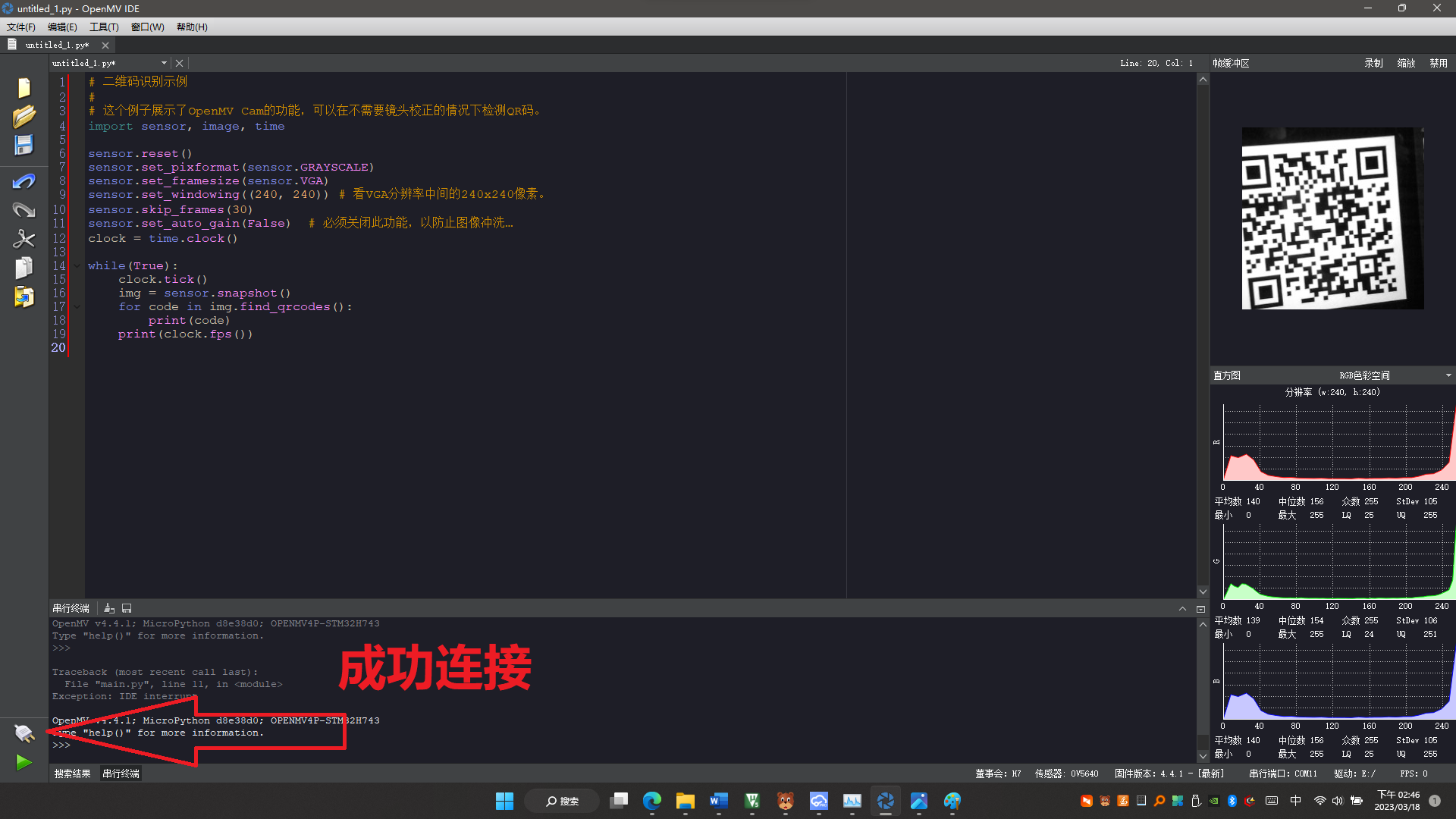Save serial terminal output icon
The image size is (1456, 819).
click(x=127, y=608)
